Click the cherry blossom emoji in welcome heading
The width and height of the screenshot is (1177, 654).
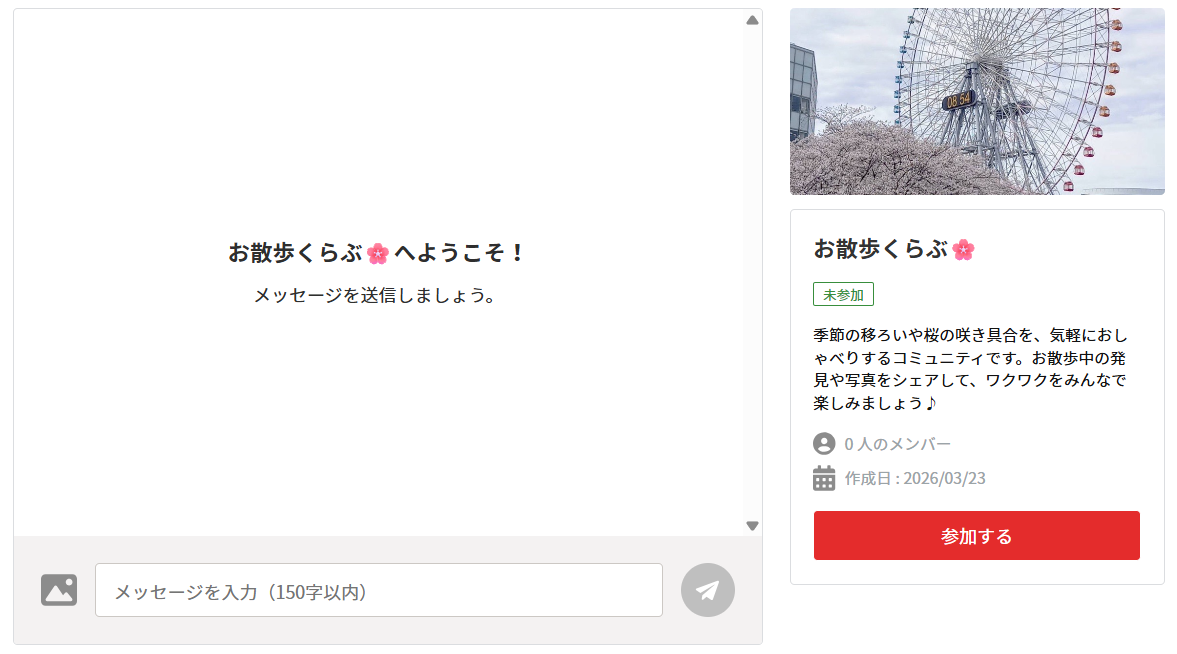378,253
